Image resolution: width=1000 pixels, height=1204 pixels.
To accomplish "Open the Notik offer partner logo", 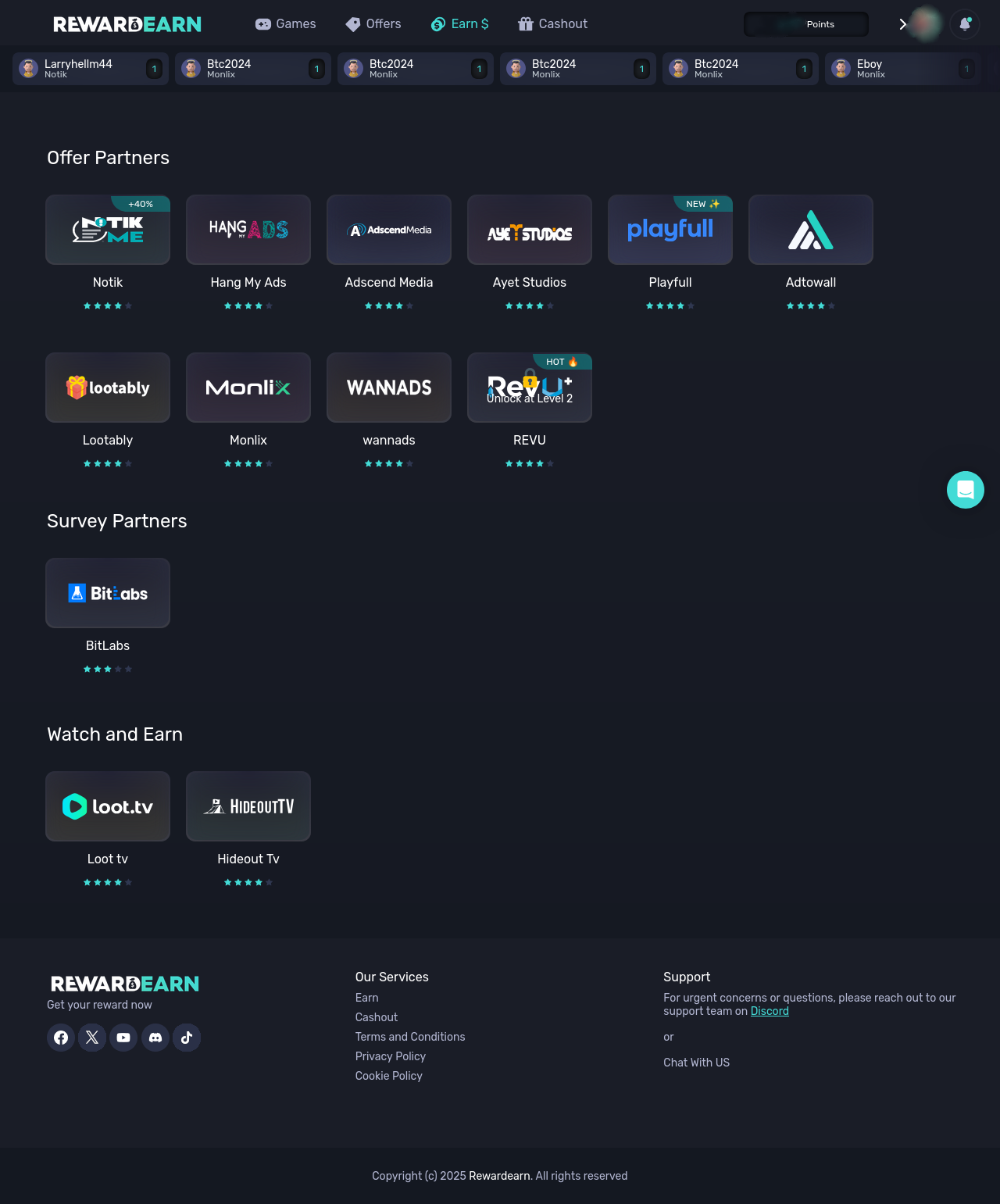I will pos(108,230).
